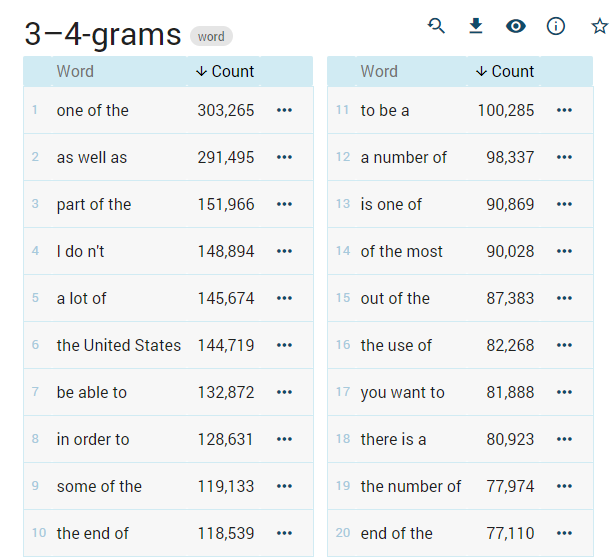Open the options menu for 'the United States'
Viewport: 615px width, 559px height.
click(x=284, y=345)
